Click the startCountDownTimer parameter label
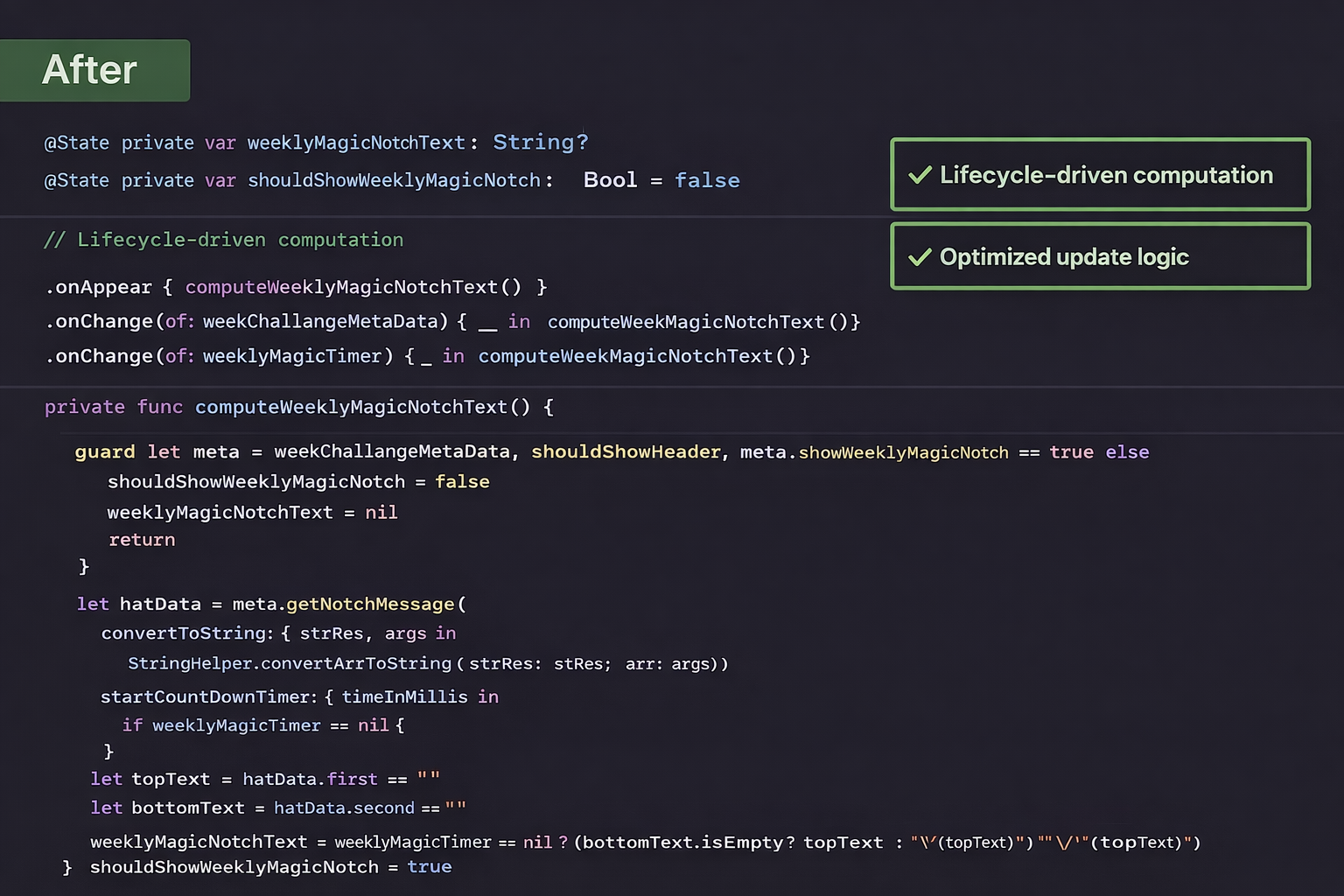 [205, 696]
